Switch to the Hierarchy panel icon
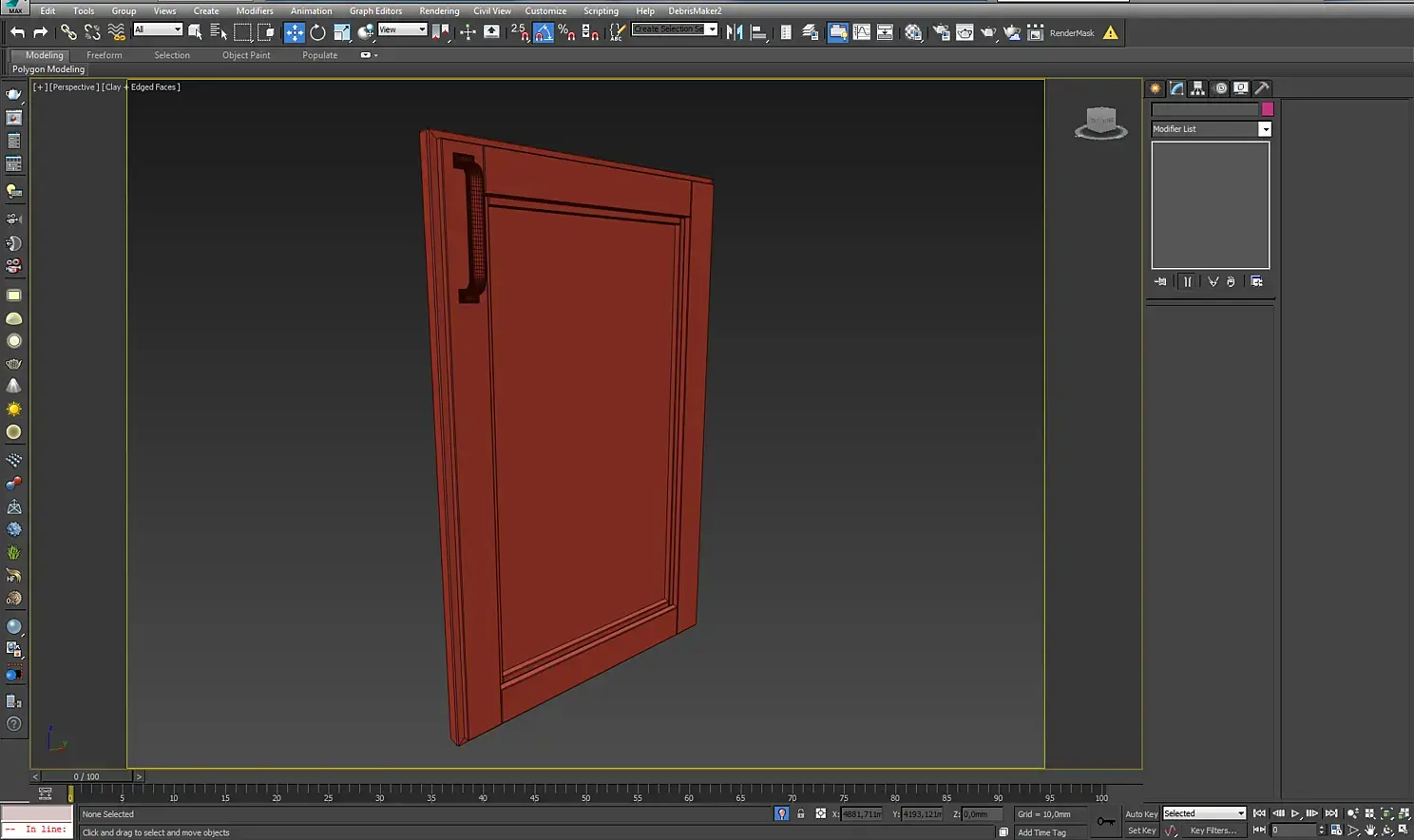 click(x=1198, y=88)
